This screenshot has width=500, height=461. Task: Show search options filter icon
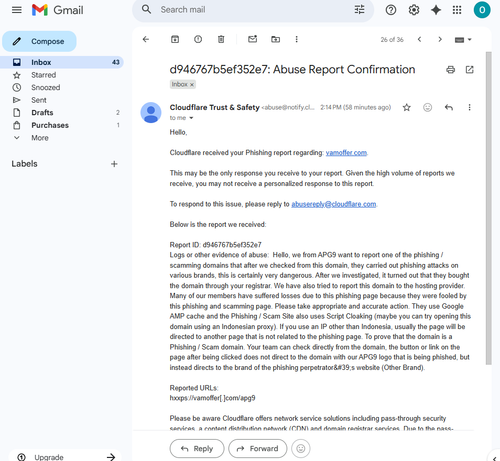359,10
